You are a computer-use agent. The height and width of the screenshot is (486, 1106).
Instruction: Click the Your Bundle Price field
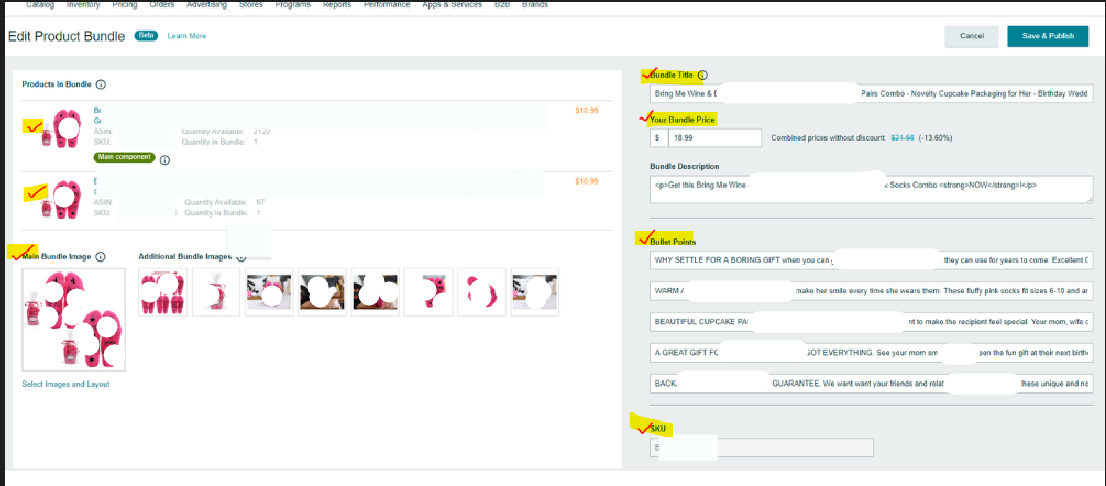click(x=714, y=138)
